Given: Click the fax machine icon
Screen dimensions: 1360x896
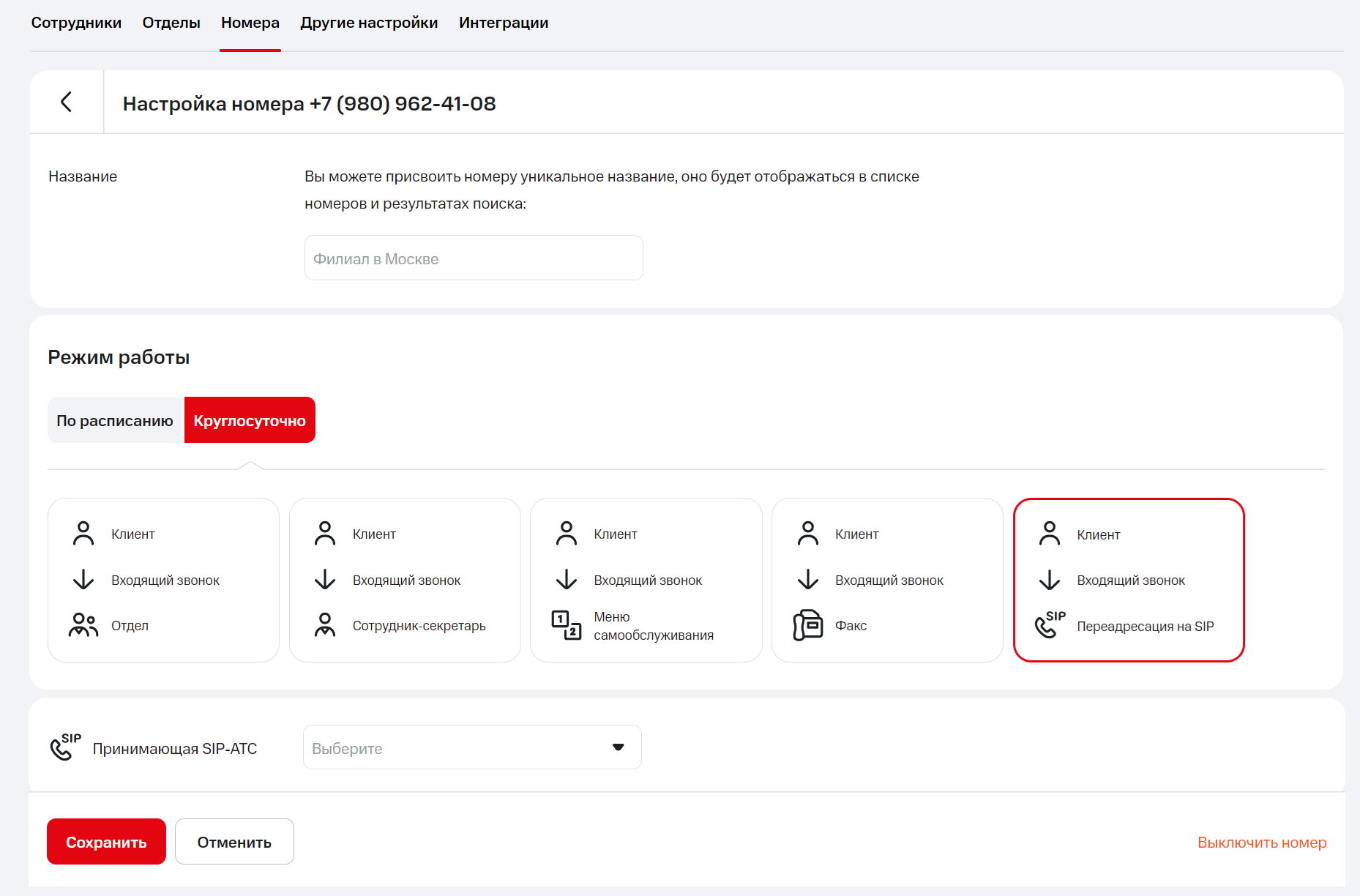Looking at the screenshot, I should pyautogui.click(x=807, y=625).
